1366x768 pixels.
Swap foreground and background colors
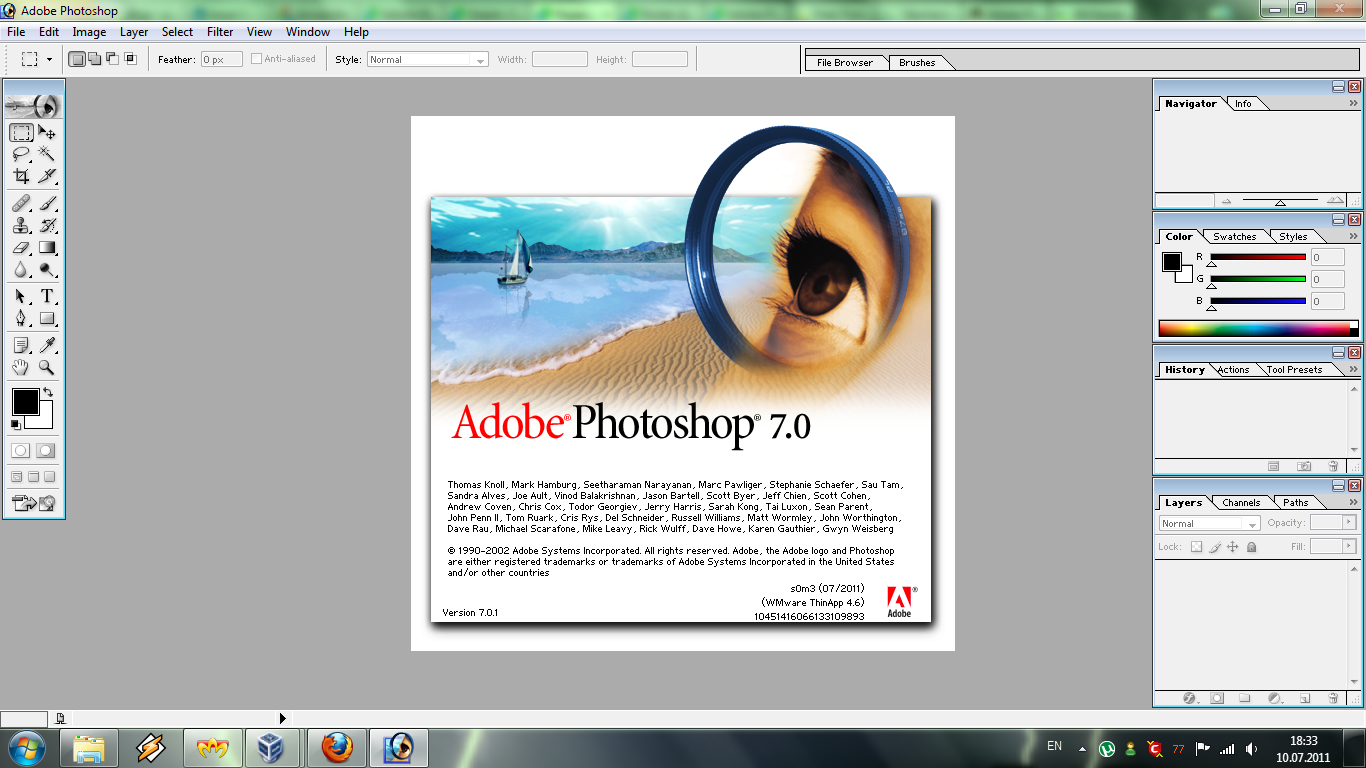point(47,392)
